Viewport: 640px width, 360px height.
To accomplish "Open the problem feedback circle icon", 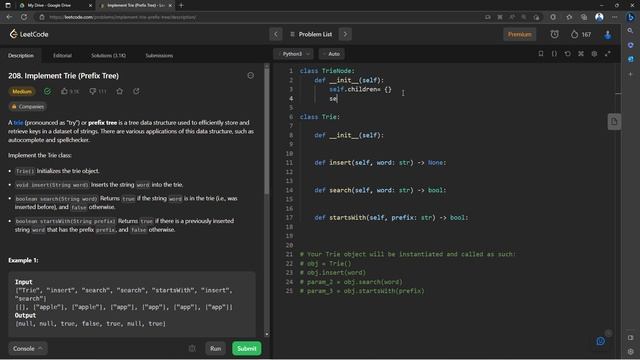I will (x=251, y=76).
